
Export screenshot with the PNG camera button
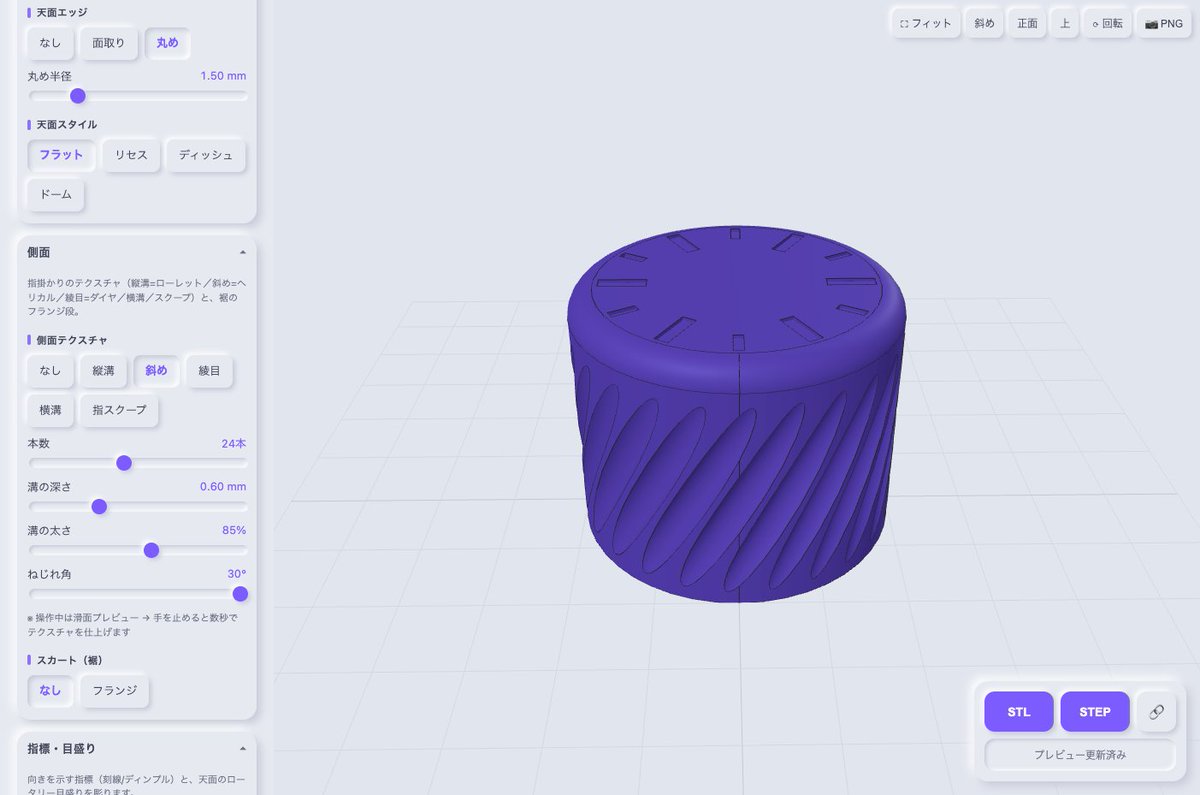pos(1163,23)
